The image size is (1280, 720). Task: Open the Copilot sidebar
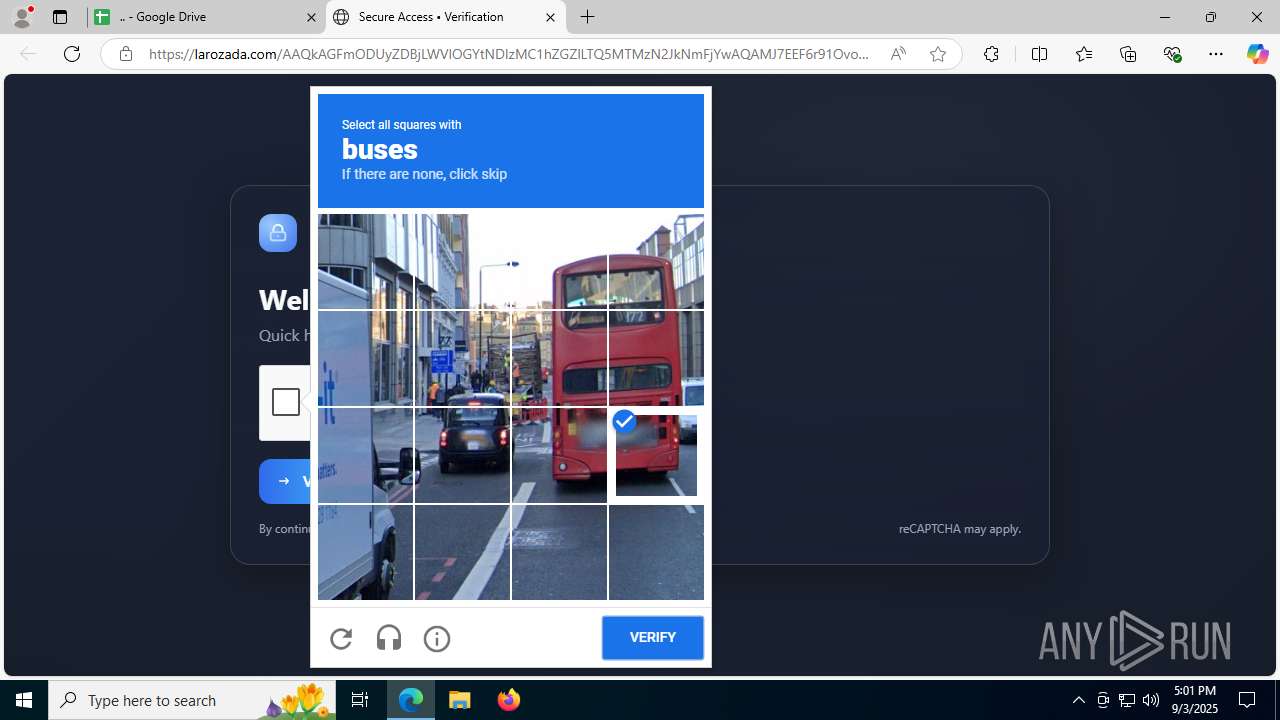(1257, 54)
